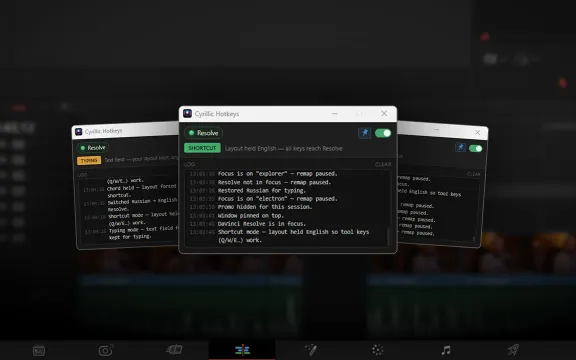Image resolution: width=576 pixels, height=360 pixels.
Task: Select log line 'Focus is on "explorer" – remap paused.'
Action: [277, 174]
